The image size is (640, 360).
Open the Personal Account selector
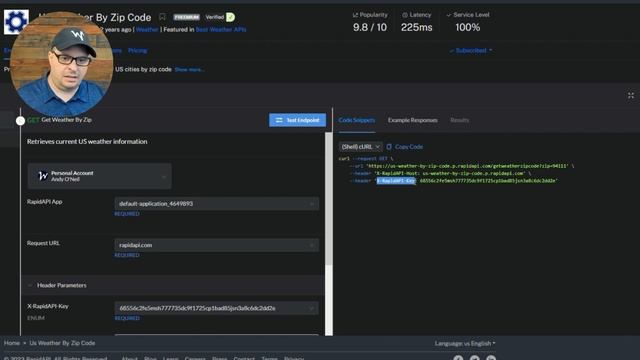[100, 176]
